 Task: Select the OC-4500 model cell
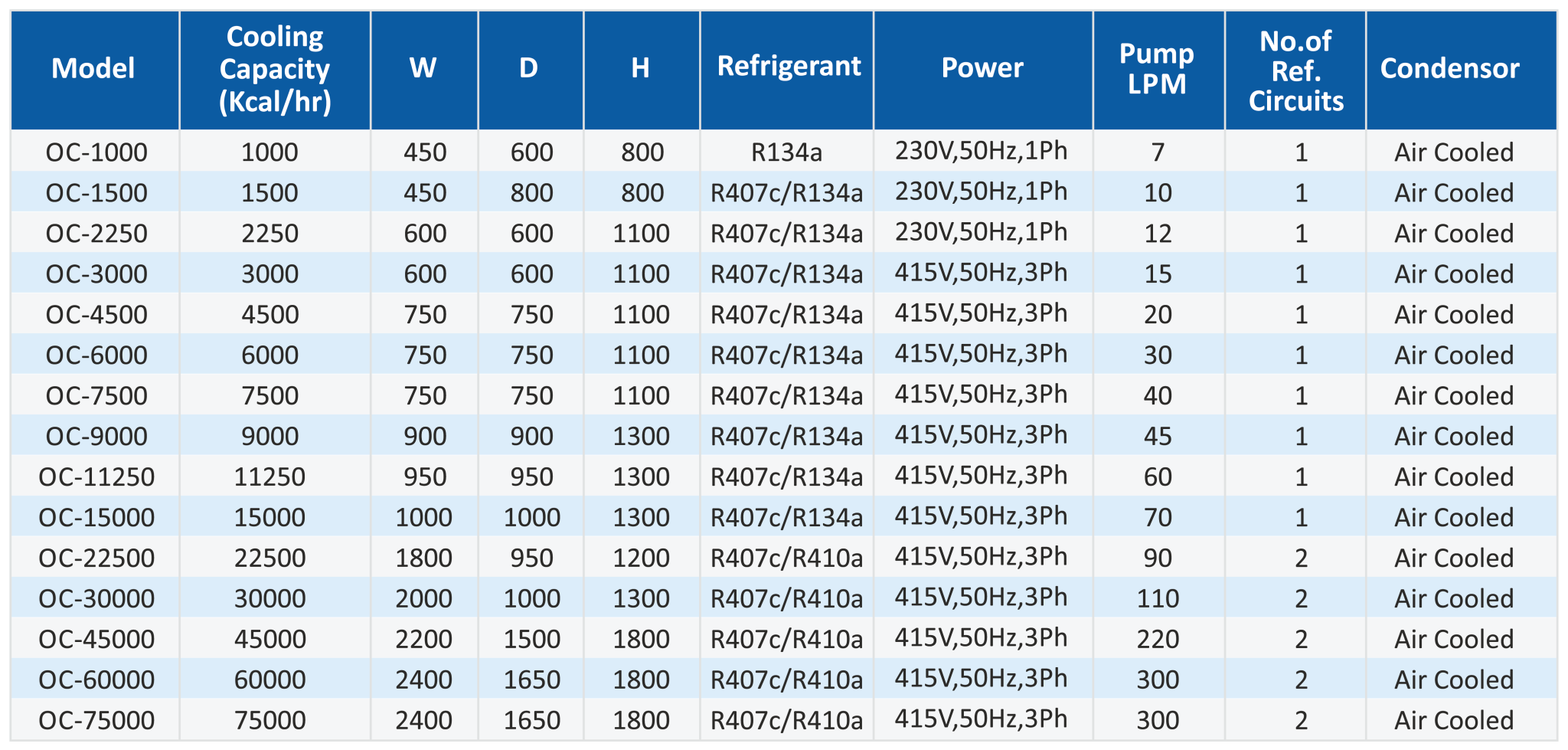(96, 315)
